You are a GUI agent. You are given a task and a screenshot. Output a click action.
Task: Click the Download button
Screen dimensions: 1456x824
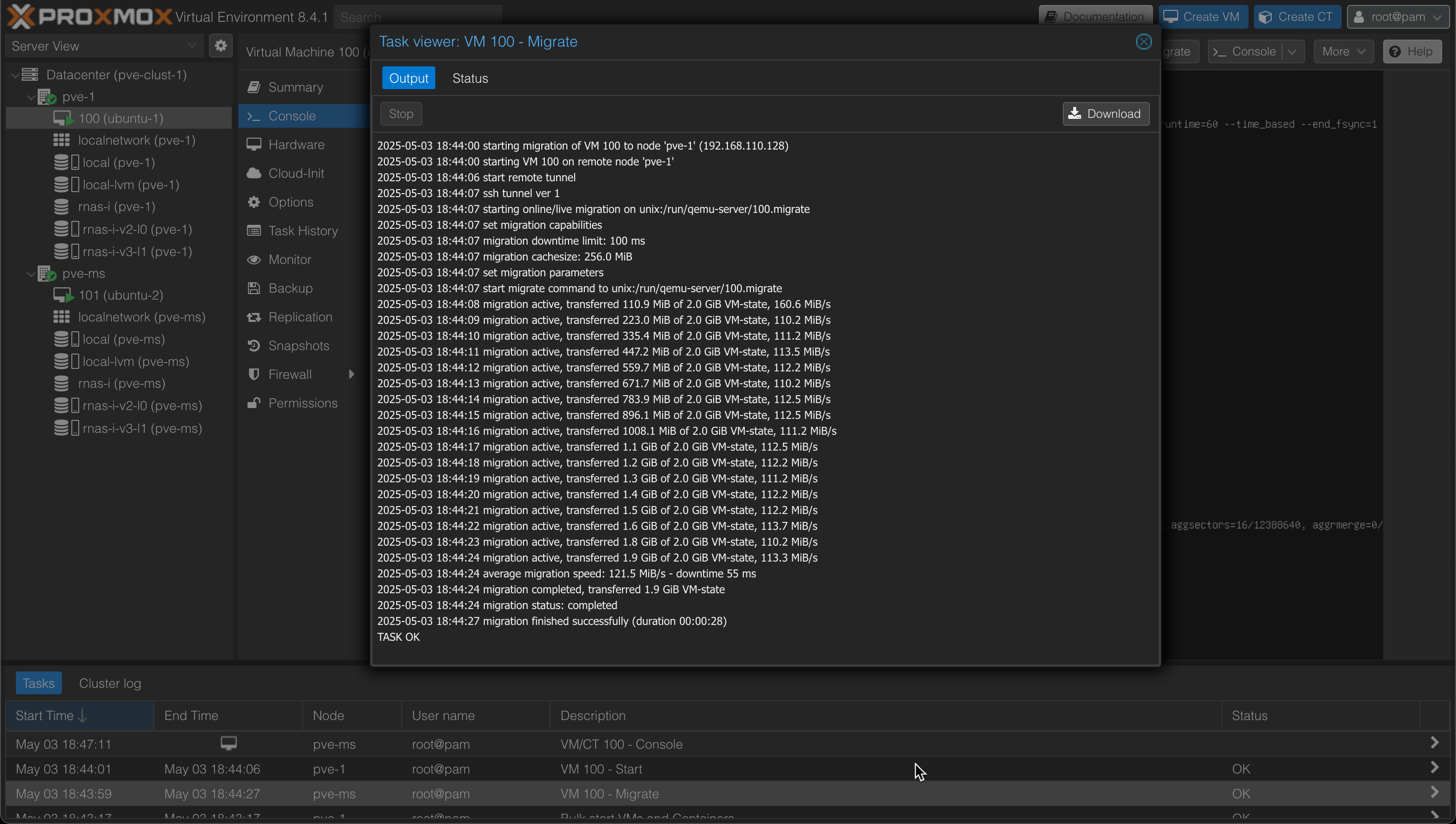(x=1106, y=114)
